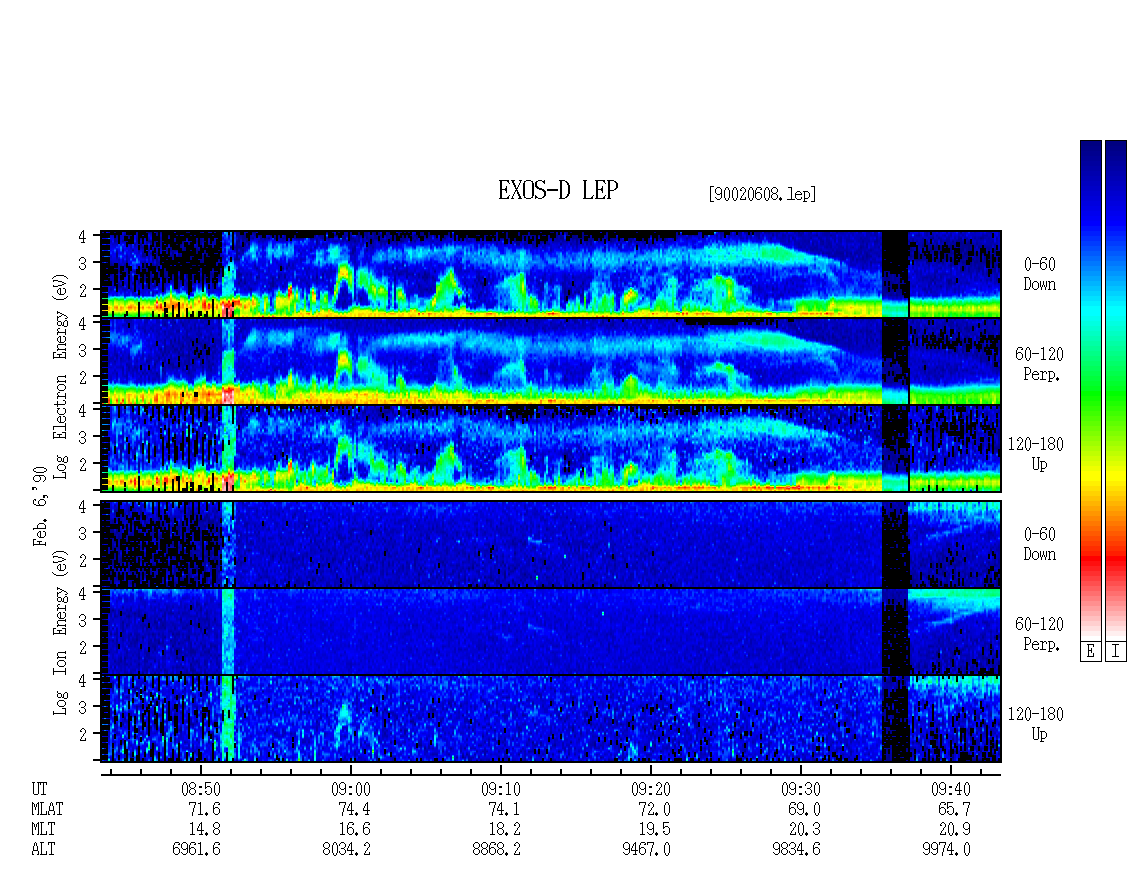1130x875 pixels.
Task: Click the MLAT value 71.6
Action: pos(205,809)
